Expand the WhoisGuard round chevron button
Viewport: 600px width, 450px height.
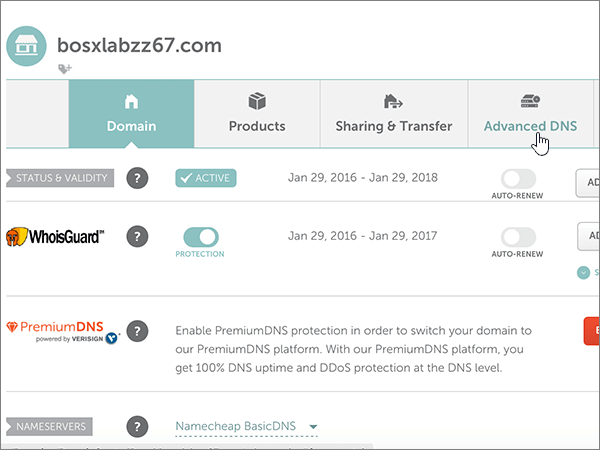(x=583, y=272)
